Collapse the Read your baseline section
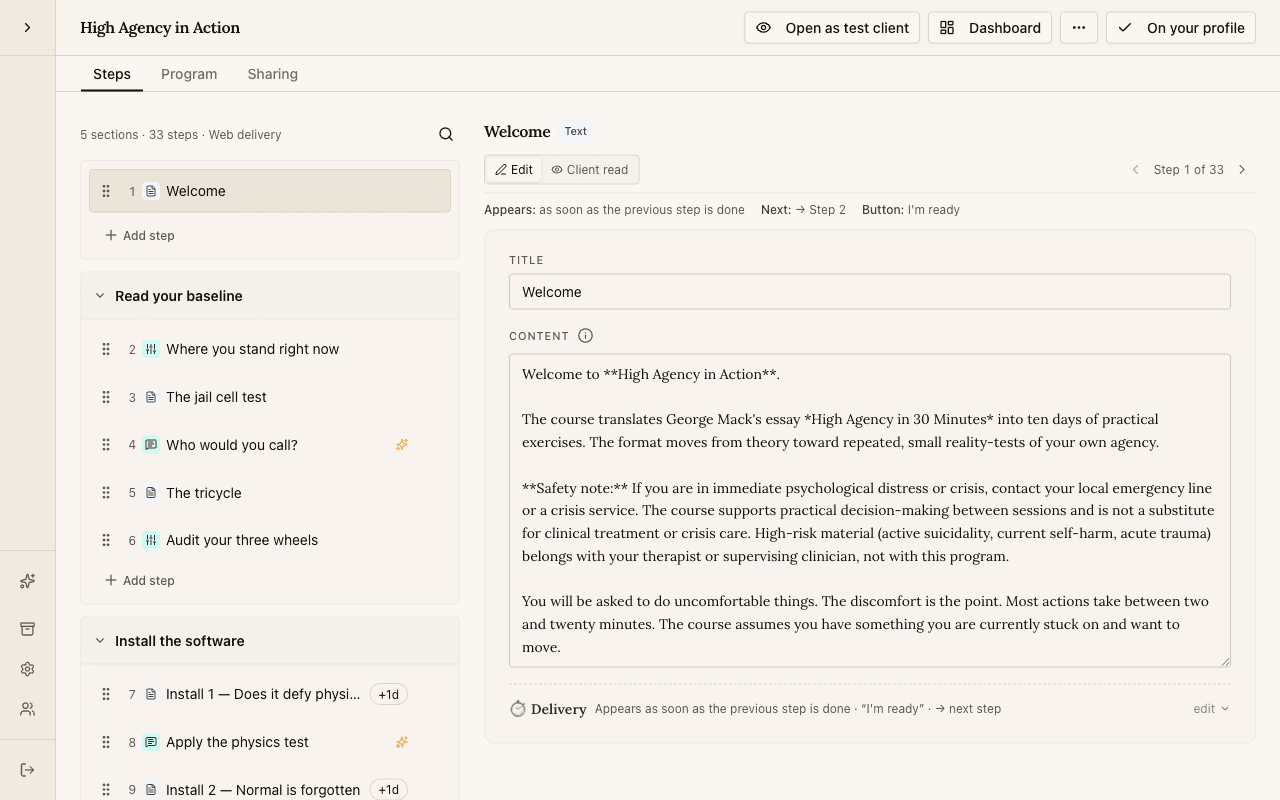Image resolution: width=1280 pixels, height=800 pixels. tap(100, 296)
